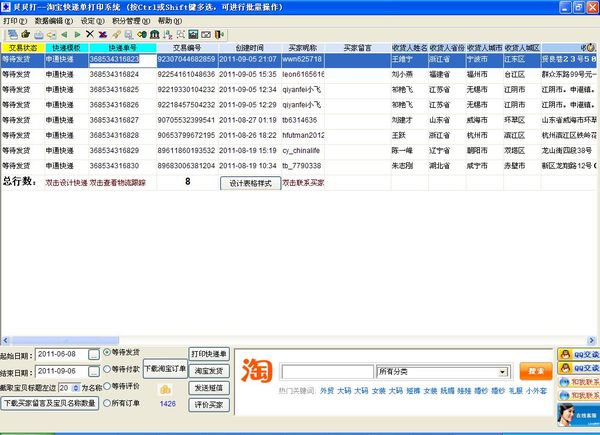Open date picker for 起始日期 field
Screen dimensions: 600x435
[94, 355]
